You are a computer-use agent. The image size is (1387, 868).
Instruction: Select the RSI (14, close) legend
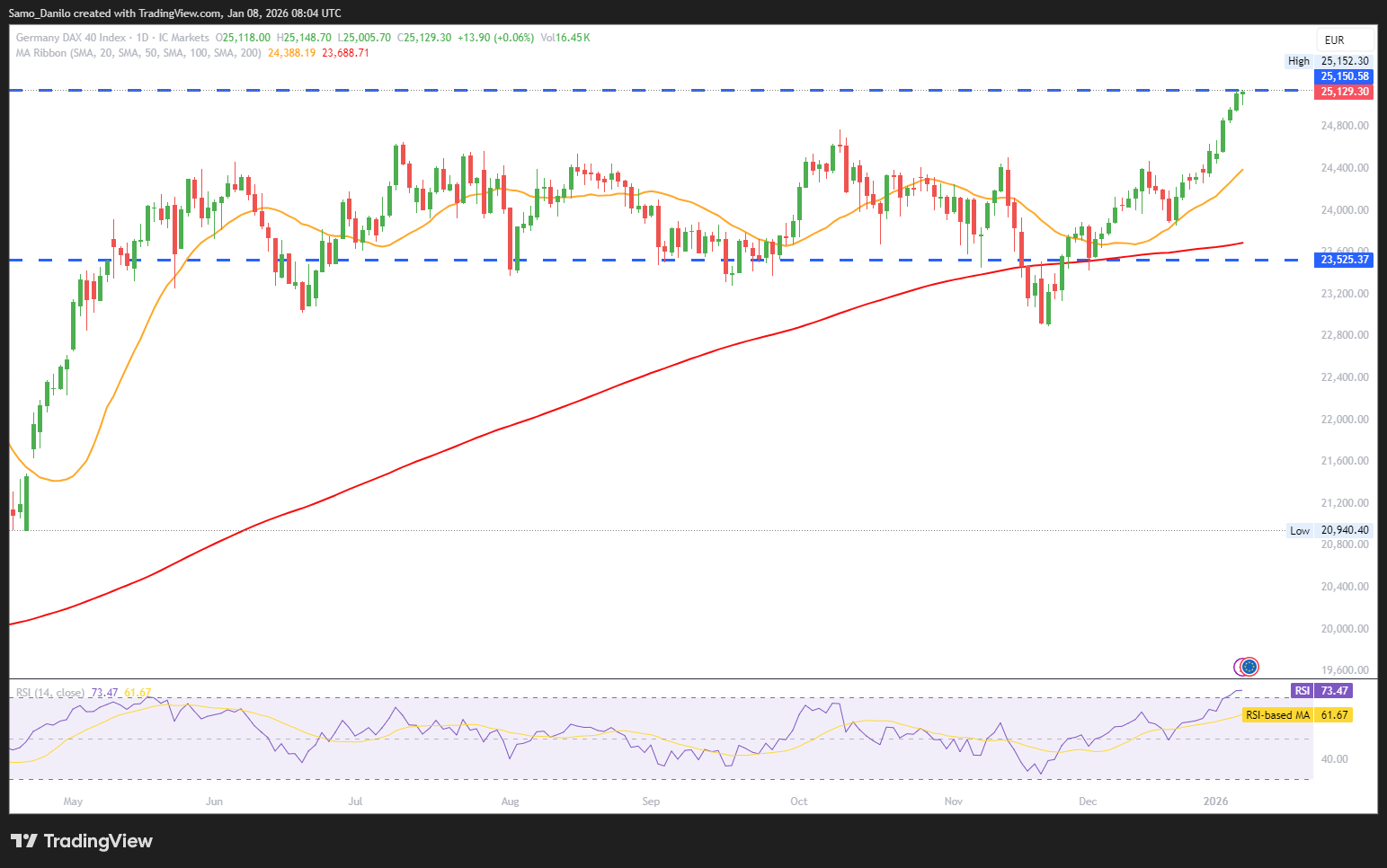[49, 693]
